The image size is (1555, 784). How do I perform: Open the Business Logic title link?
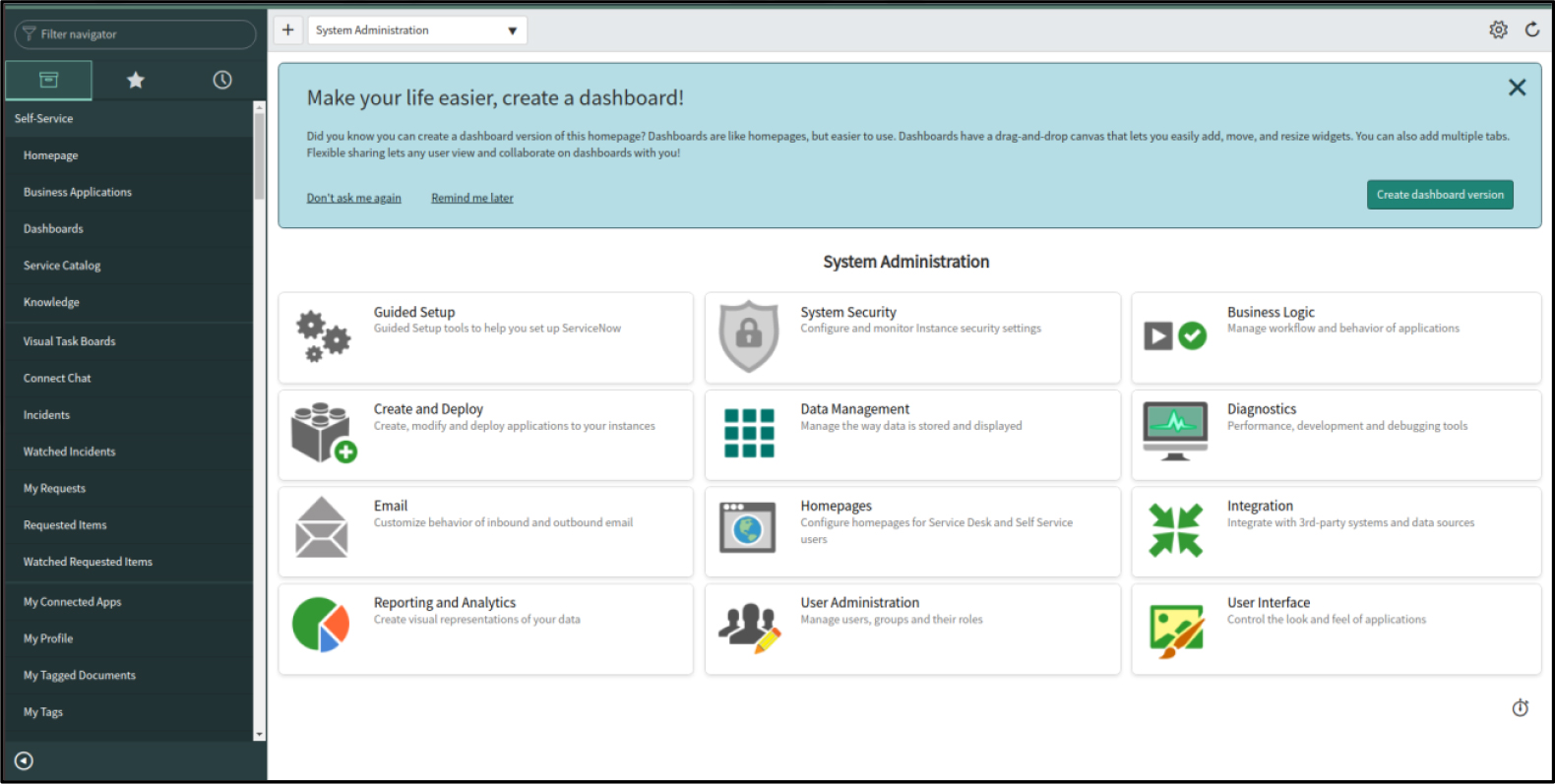coord(1271,312)
